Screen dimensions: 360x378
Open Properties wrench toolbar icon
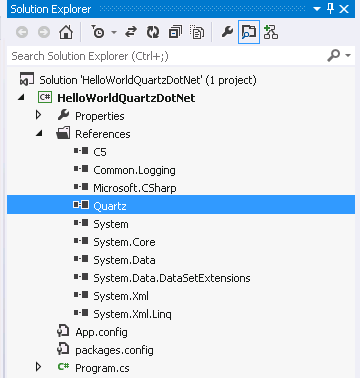(227, 32)
